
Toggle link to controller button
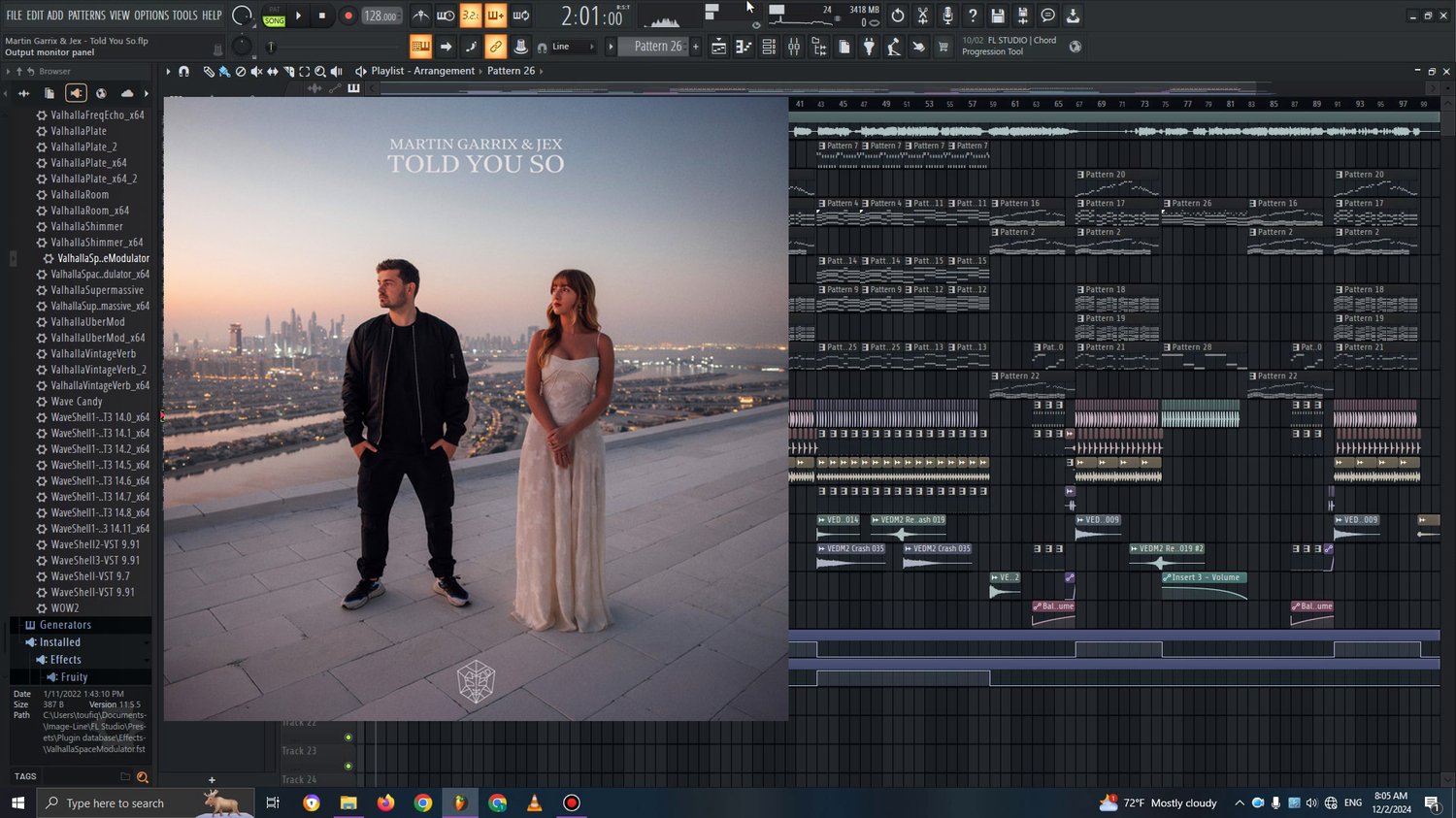tap(495, 47)
